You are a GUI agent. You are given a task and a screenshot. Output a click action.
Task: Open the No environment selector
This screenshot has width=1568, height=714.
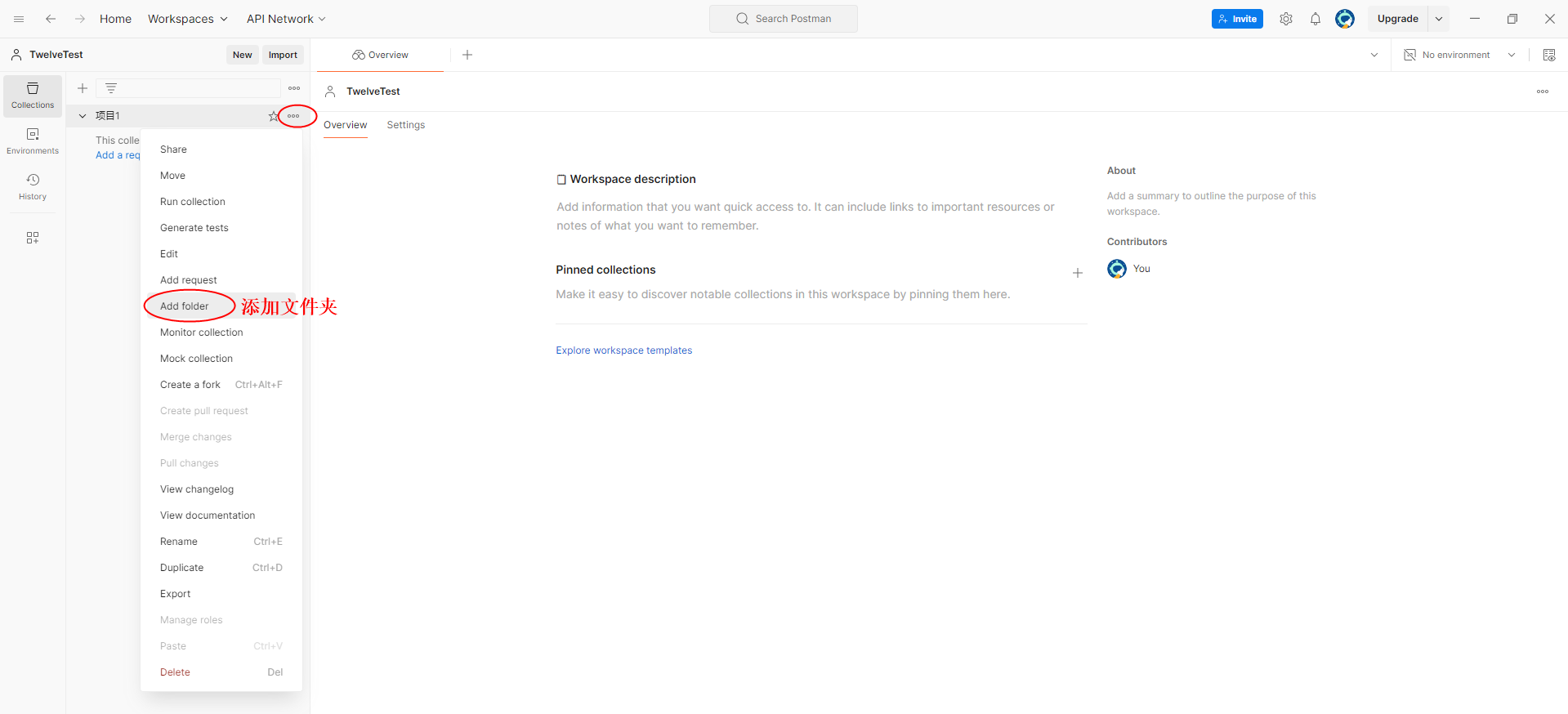[x=1460, y=55]
